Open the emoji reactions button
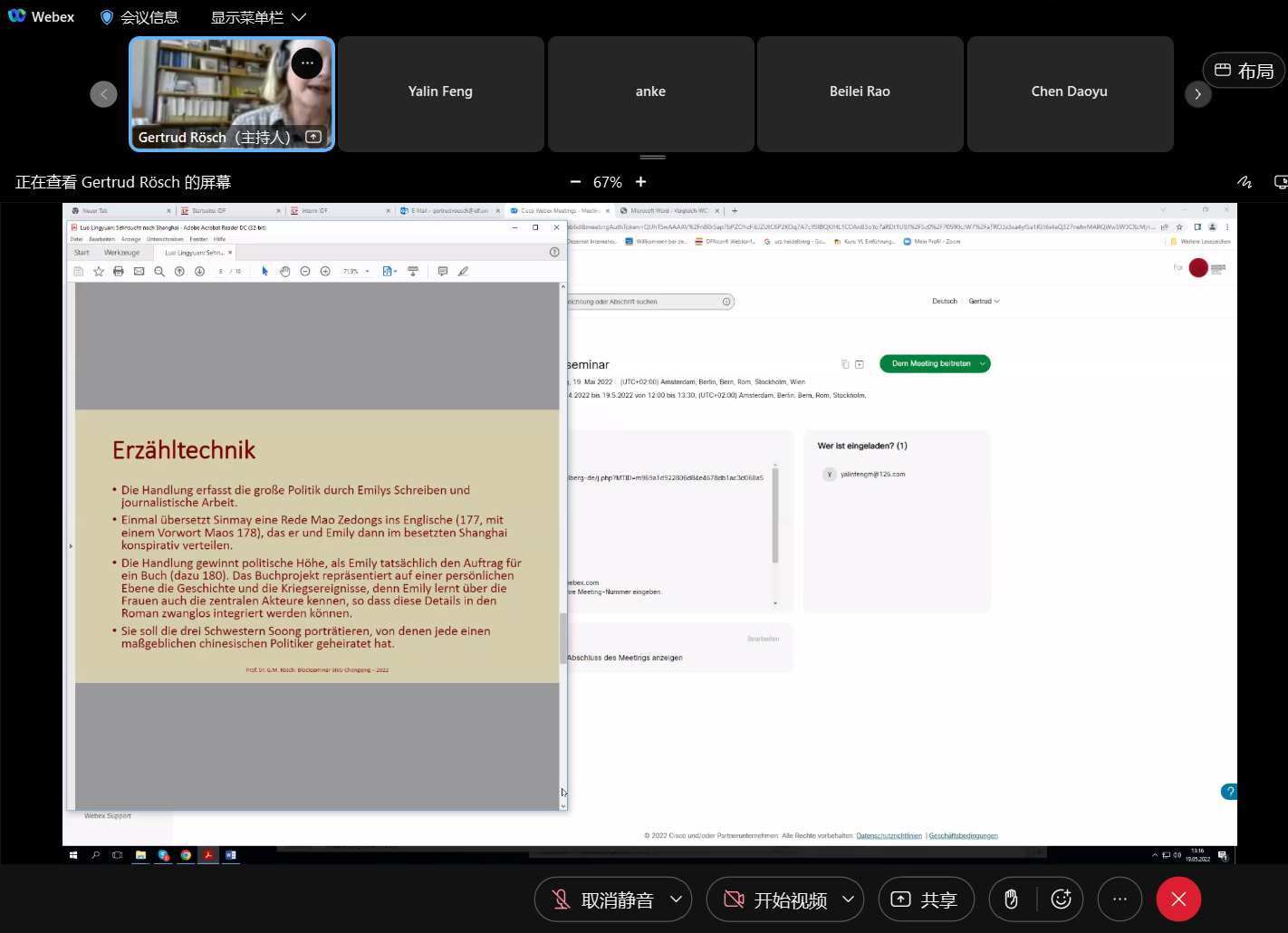Viewport: 1288px width, 933px height. pos(1061,899)
